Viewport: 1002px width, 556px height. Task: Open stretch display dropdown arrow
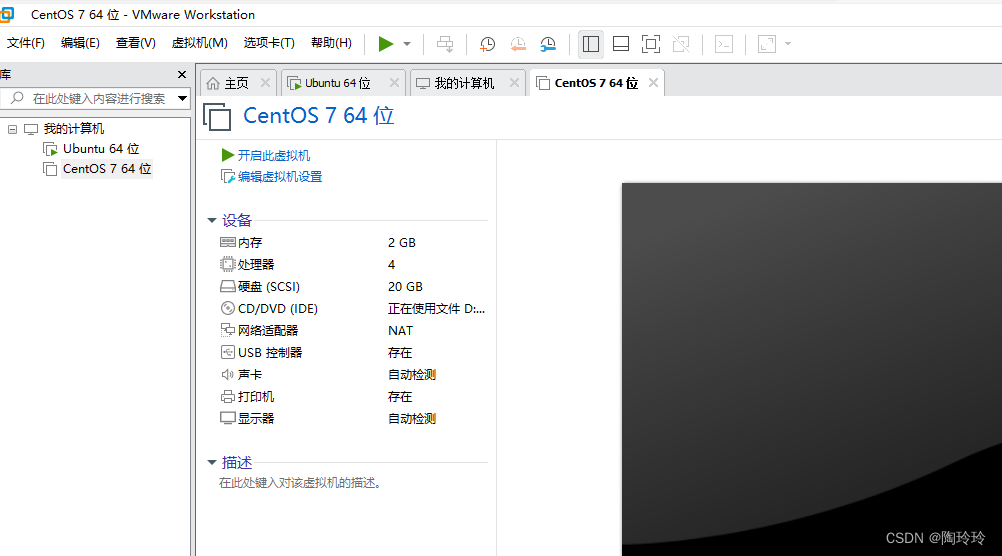[x=788, y=44]
